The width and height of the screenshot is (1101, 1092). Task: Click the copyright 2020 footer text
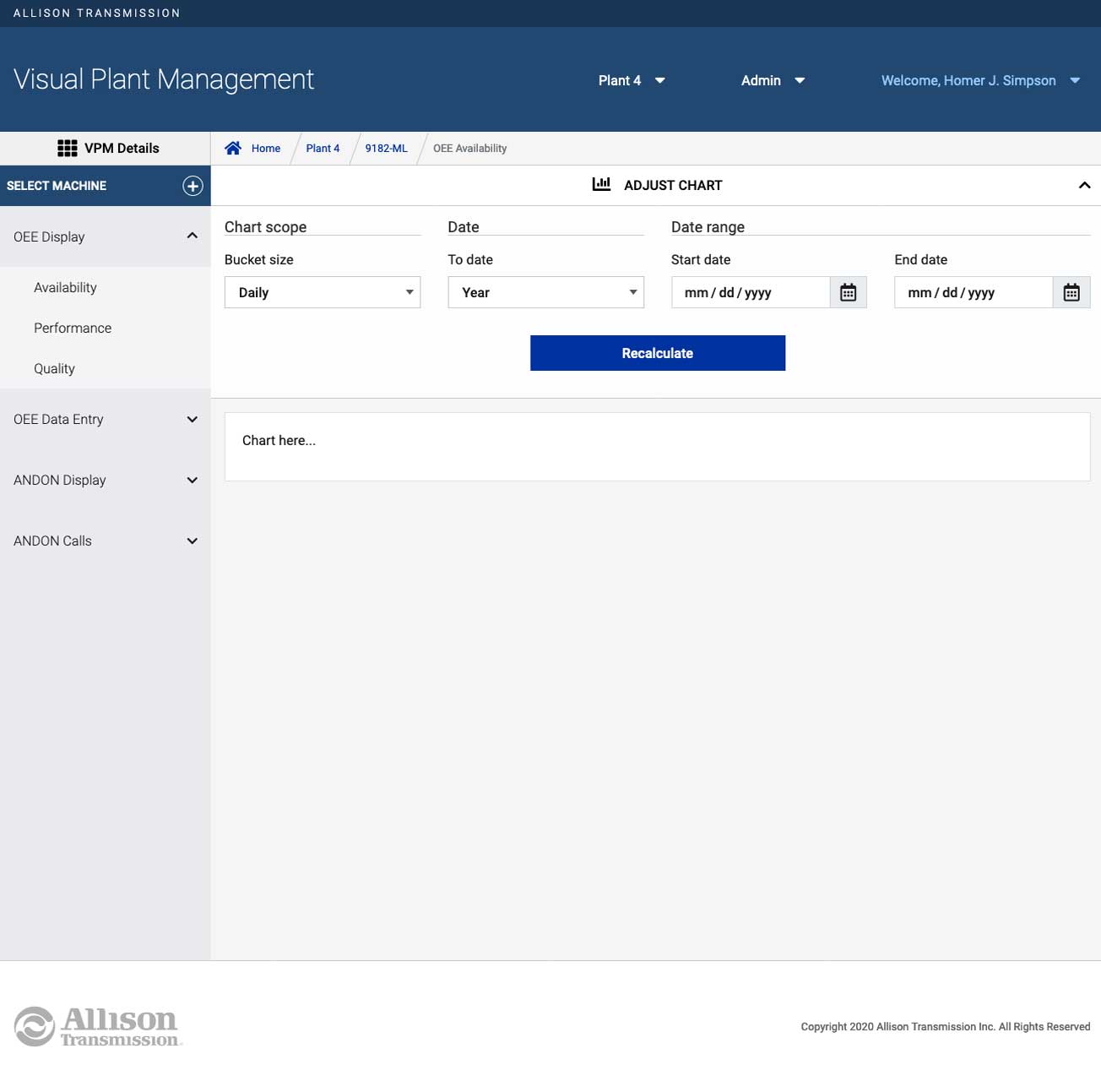[945, 1027]
